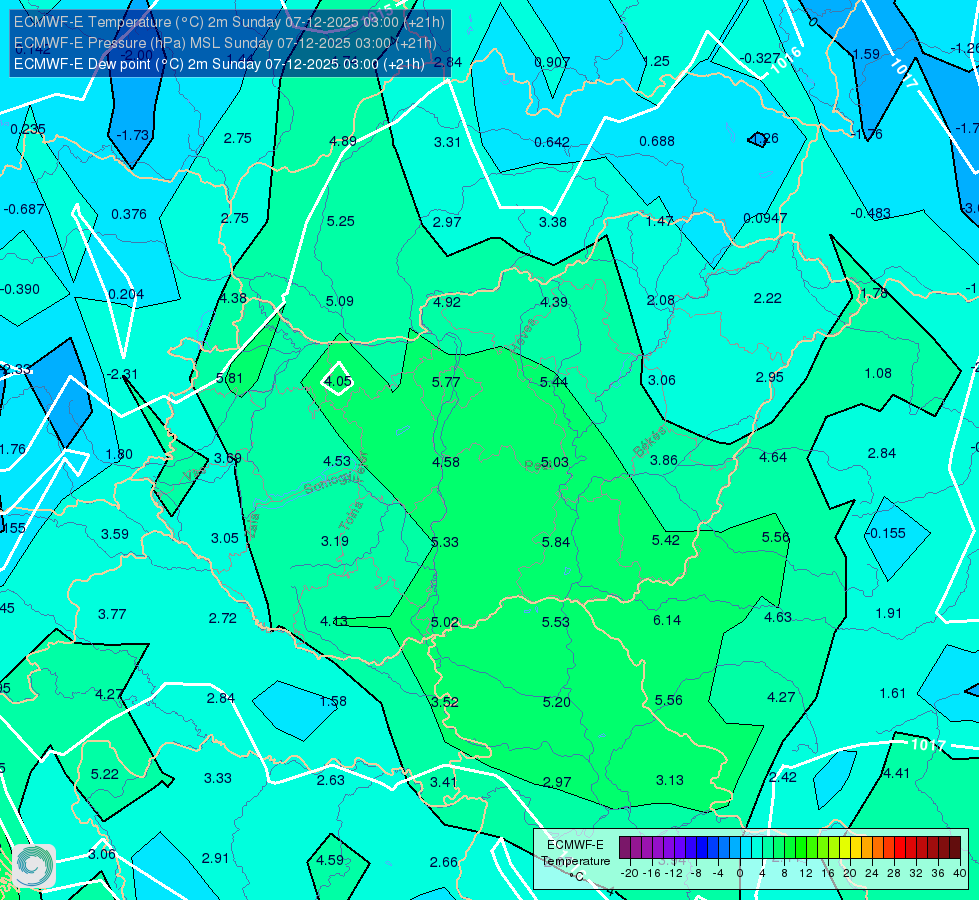This screenshot has height=900, width=979.
Task: Click the ECMWF-E Temperature 2m layer label
Action: point(229,22)
